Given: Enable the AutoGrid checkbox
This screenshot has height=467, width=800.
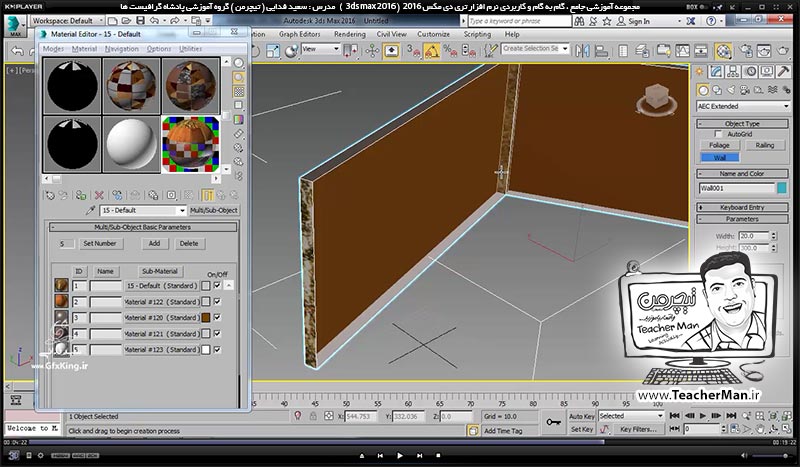Looking at the screenshot, I should pyautogui.click(x=718, y=134).
